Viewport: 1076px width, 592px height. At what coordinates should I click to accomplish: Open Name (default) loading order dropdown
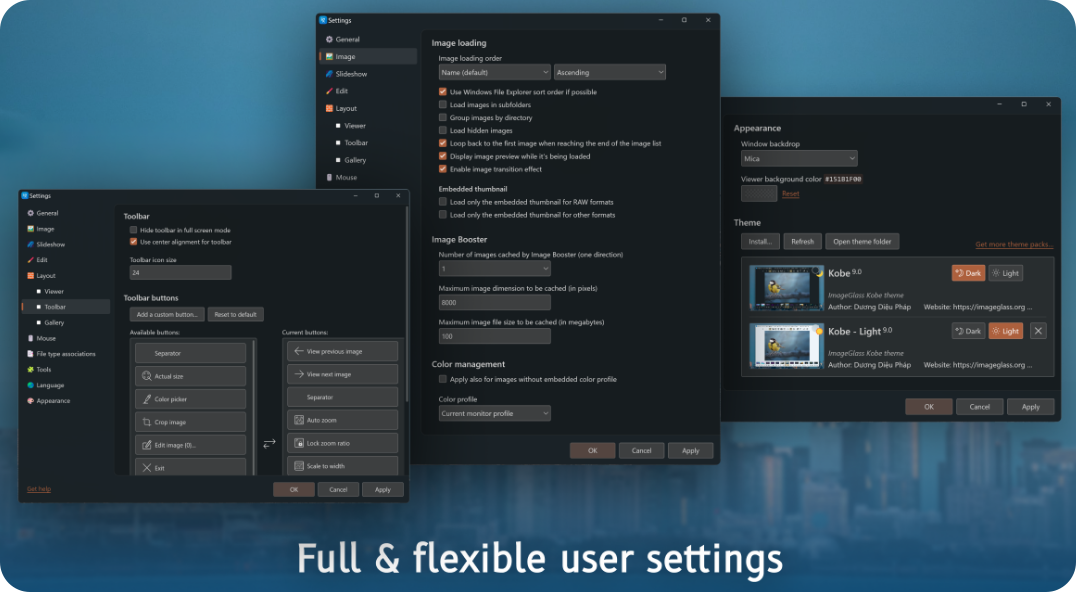pos(495,72)
